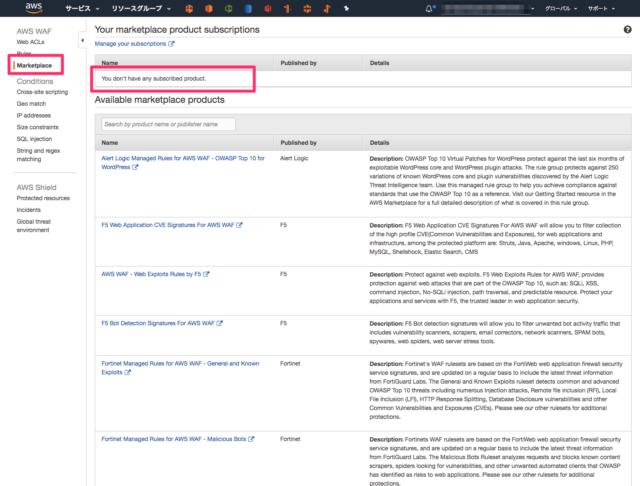The image size is (640, 486).
Task: Open Cross-site scripting conditions
Action: click(x=42, y=92)
